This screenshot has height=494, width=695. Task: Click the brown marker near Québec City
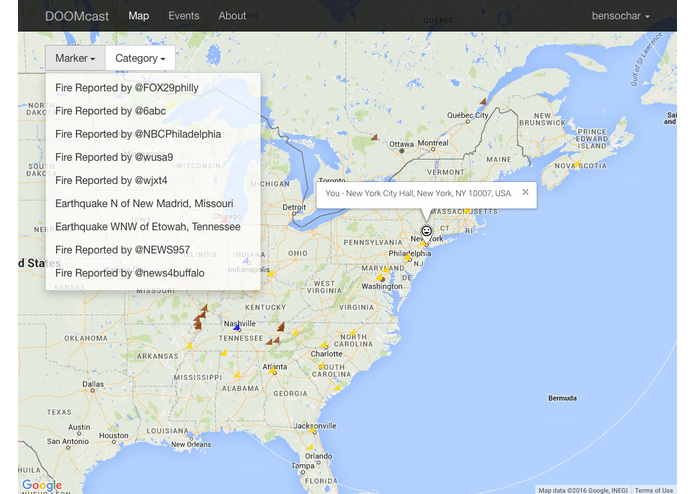click(483, 101)
